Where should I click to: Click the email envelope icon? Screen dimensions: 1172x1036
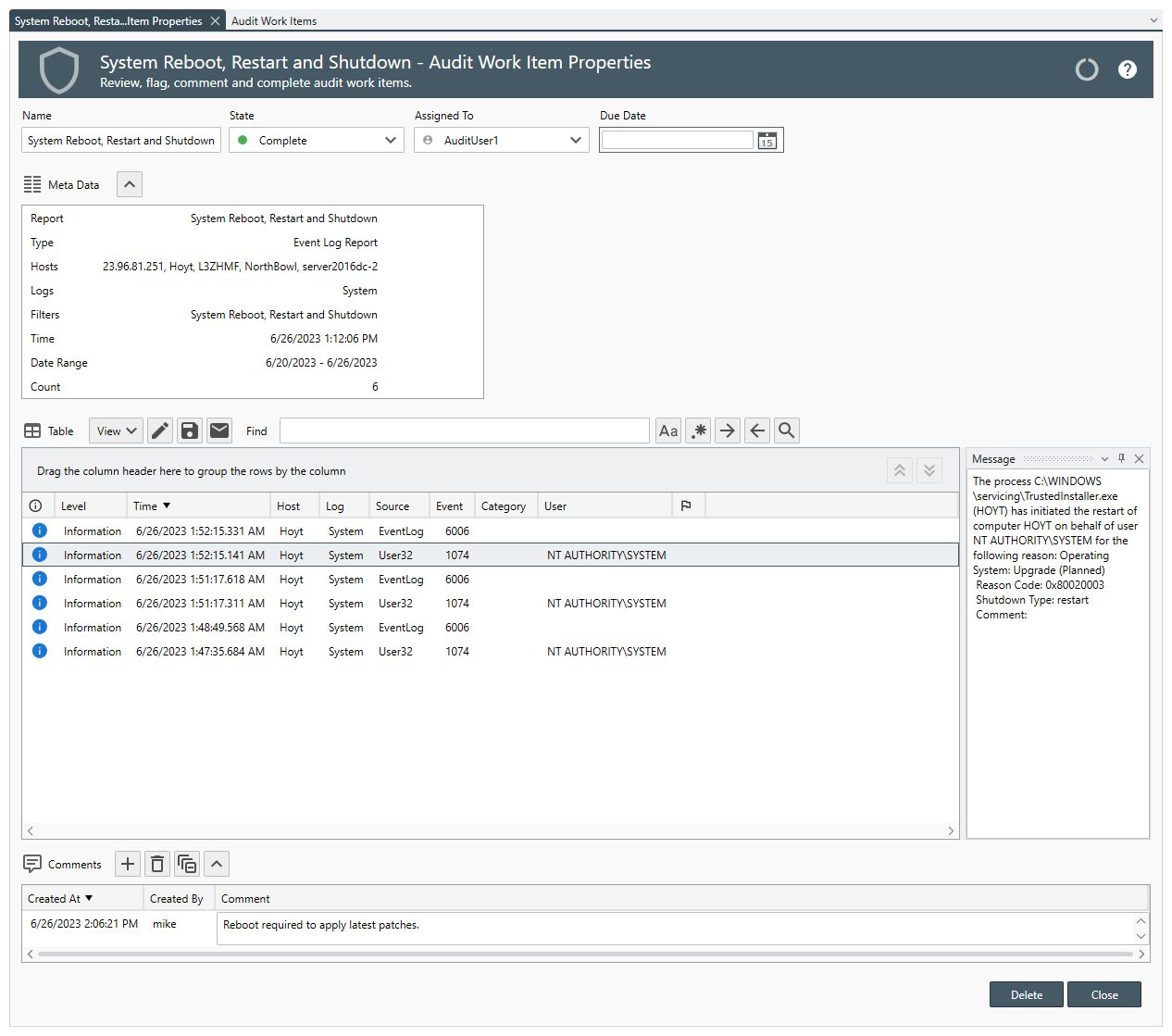pos(219,431)
